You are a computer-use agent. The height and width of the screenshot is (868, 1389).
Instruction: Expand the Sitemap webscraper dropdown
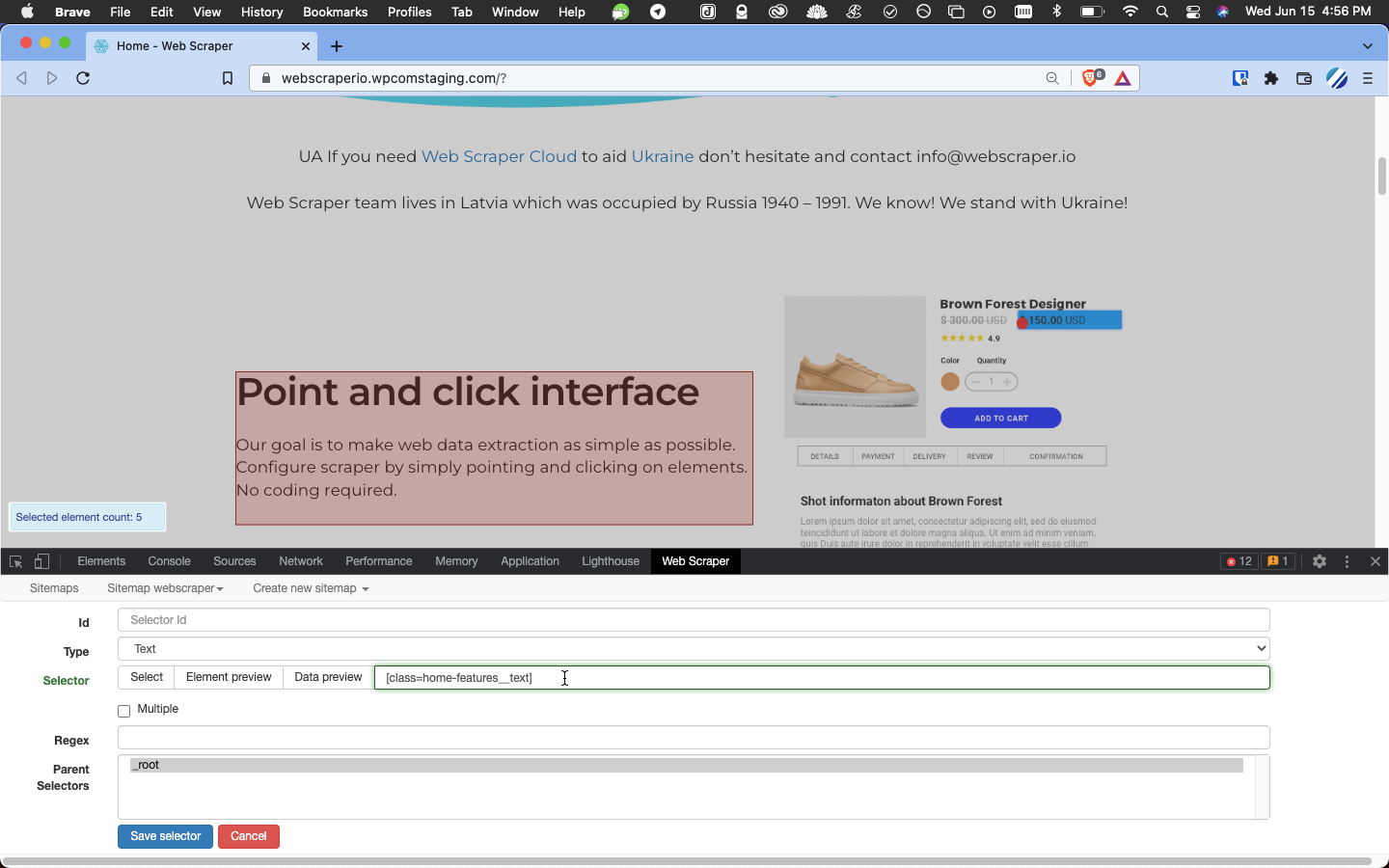coord(165,588)
